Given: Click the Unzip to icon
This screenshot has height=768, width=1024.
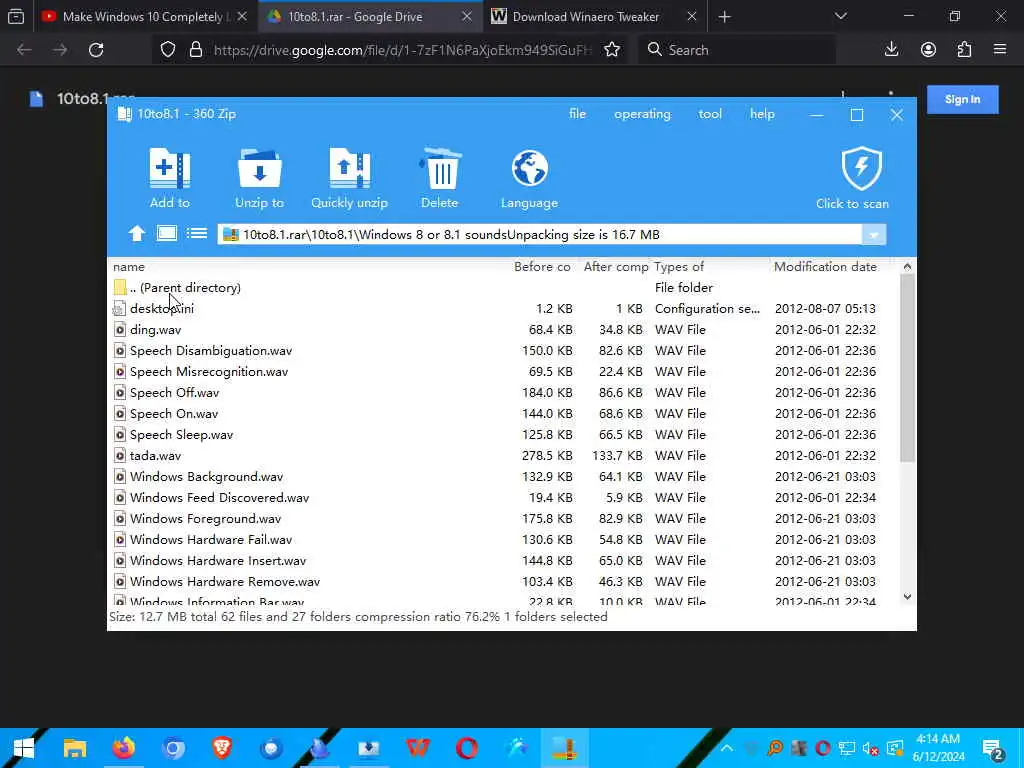Looking at the screenshot, I should click(259, 168).
